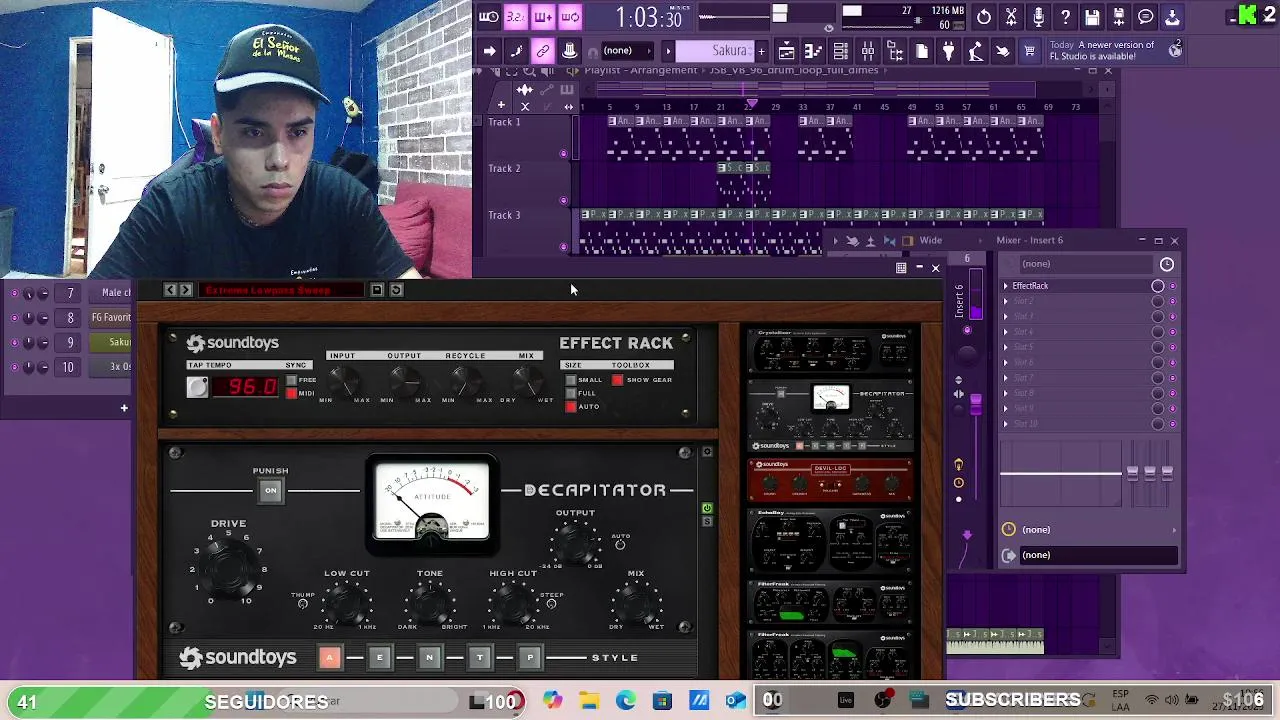1280x720 pixels.
Task: Toggle Decapitator solo S button
Action: (x=707, y=521)
